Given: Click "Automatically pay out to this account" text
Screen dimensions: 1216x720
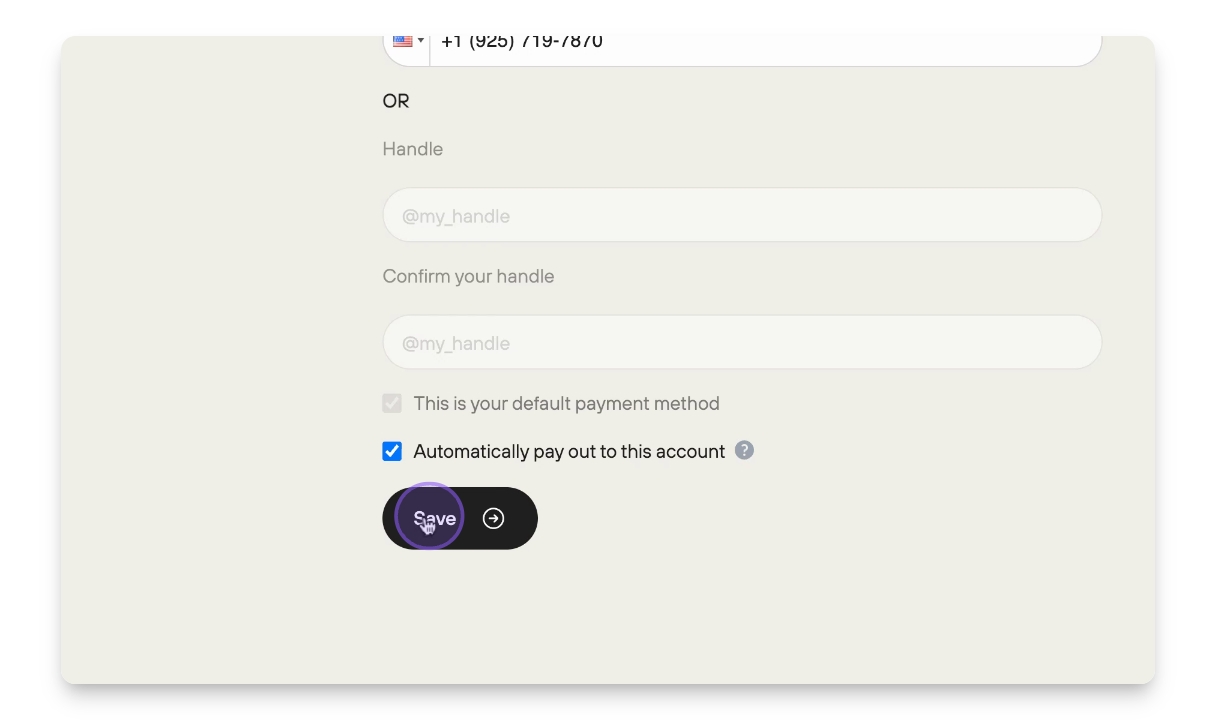Looking at the screenshot, I should tap(569, 451).
